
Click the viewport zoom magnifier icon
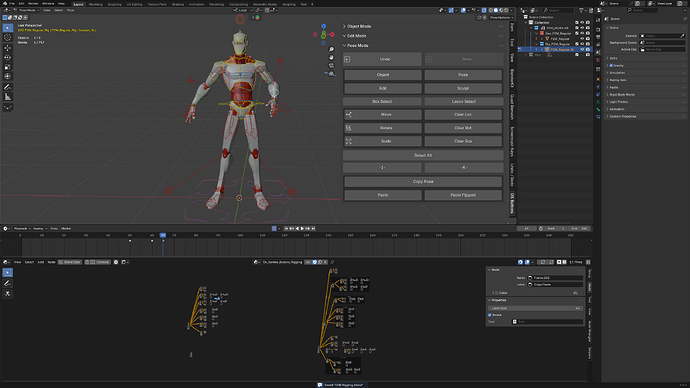coord(331,49)
